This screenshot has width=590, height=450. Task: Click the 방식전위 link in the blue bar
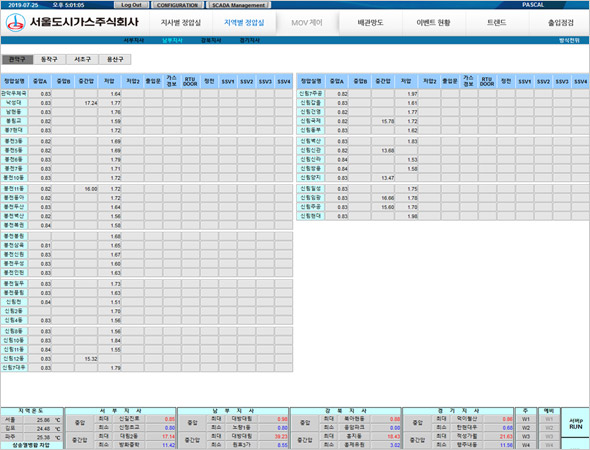tap(569, 40)
